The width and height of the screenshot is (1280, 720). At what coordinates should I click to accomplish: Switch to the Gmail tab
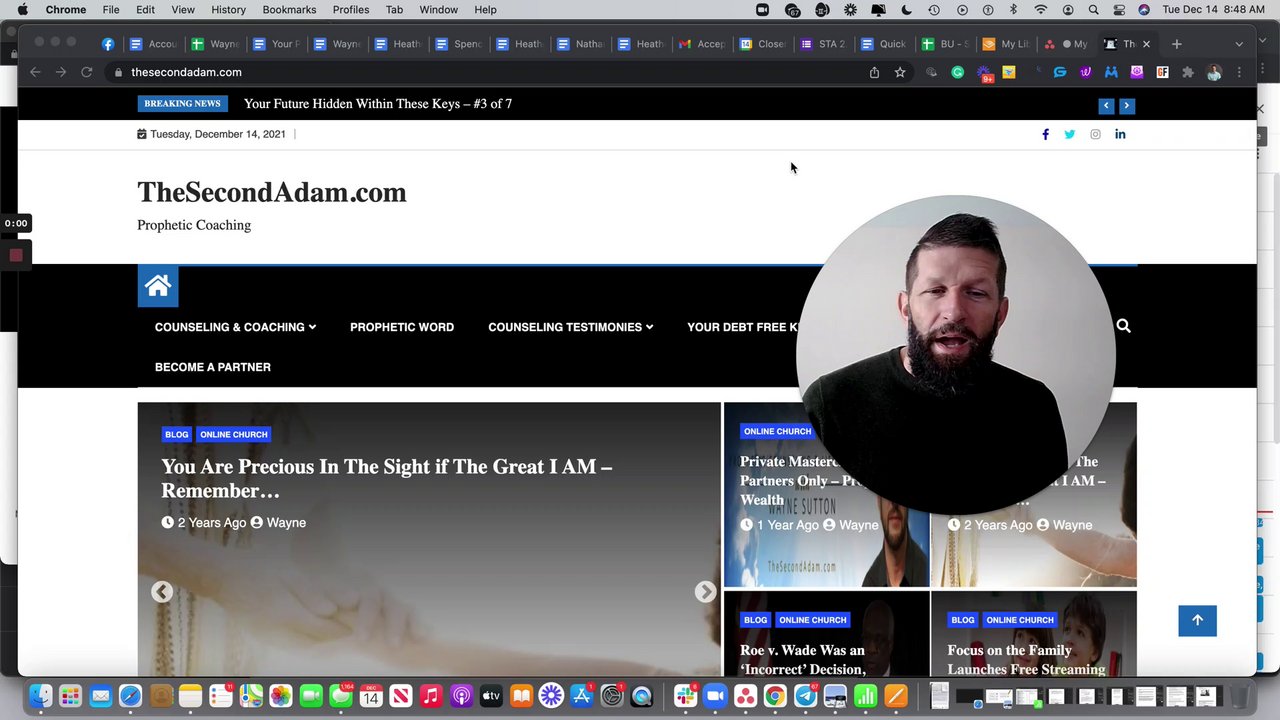point(703,44)
